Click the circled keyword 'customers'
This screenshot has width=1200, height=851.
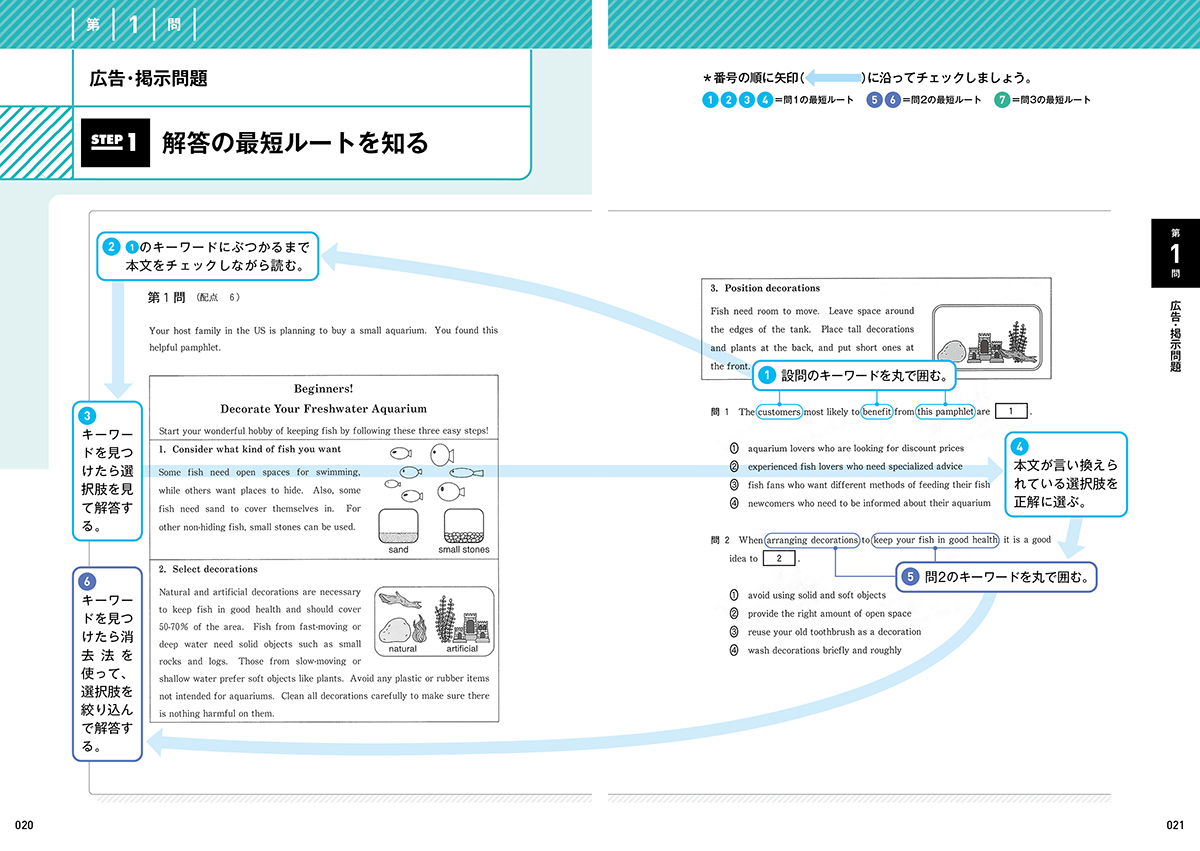click(779, 411)
